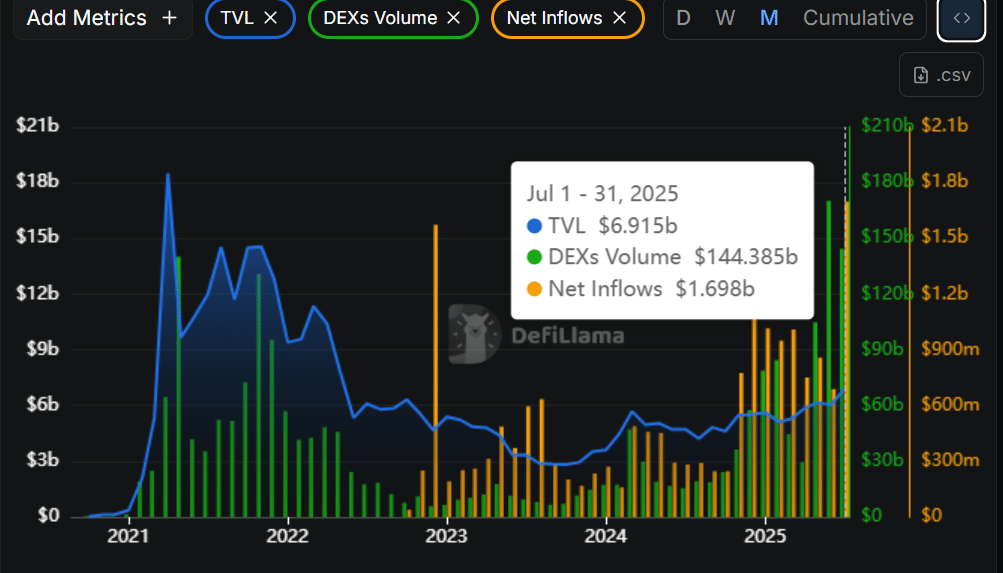Click the 2021 x-axis label
Image resolution: width=1003 pixels, height=573 pixels.
[x=128, y=535]
